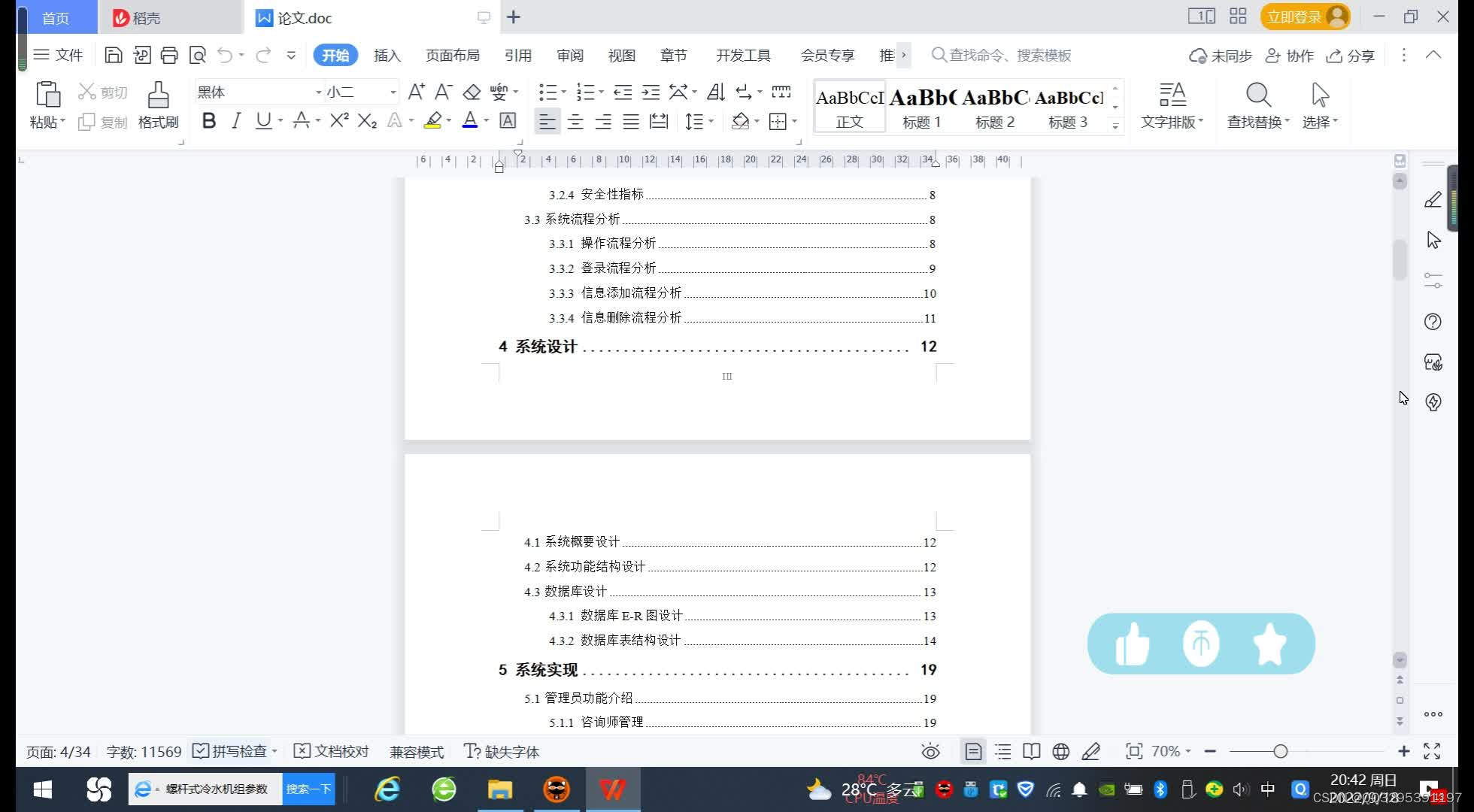Toggle justified text alignment
This screenshot has width=1474, height=812.
(631, 121)
